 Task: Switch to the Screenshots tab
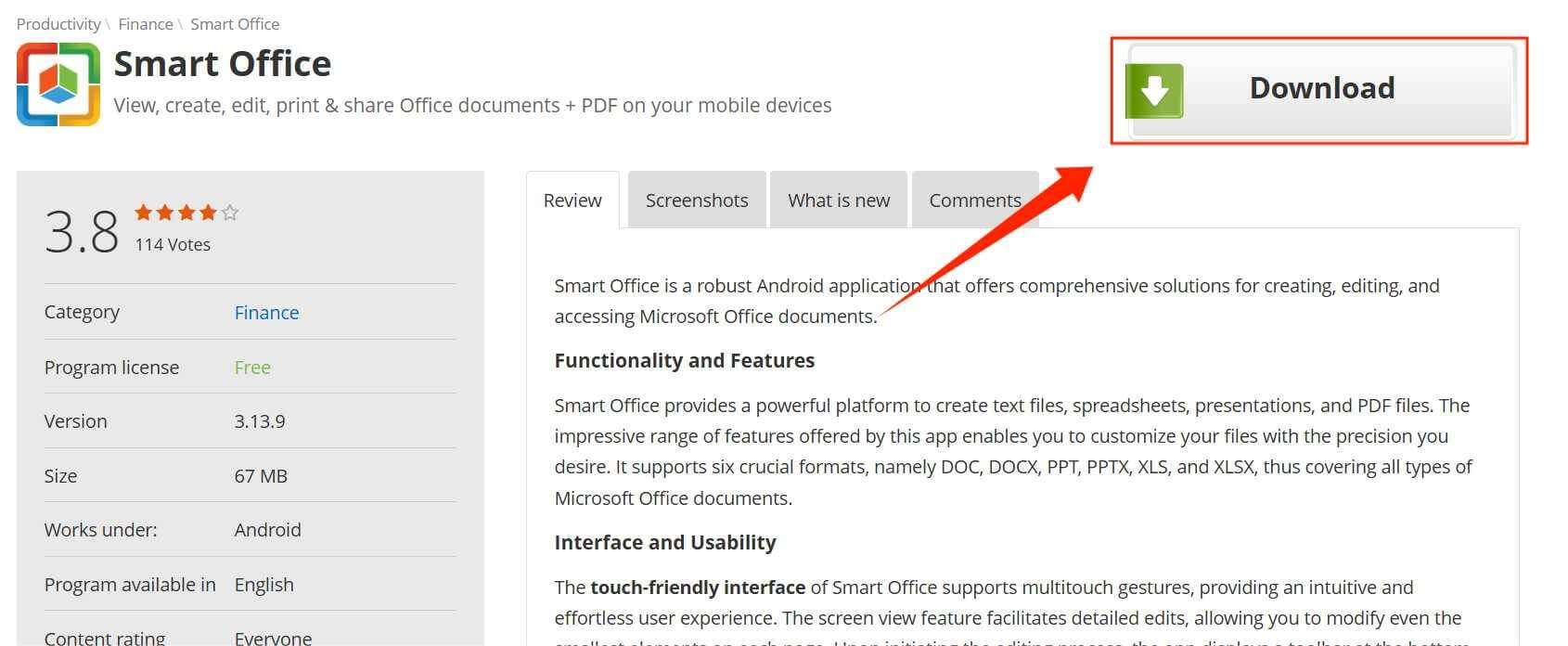(696, 200)
